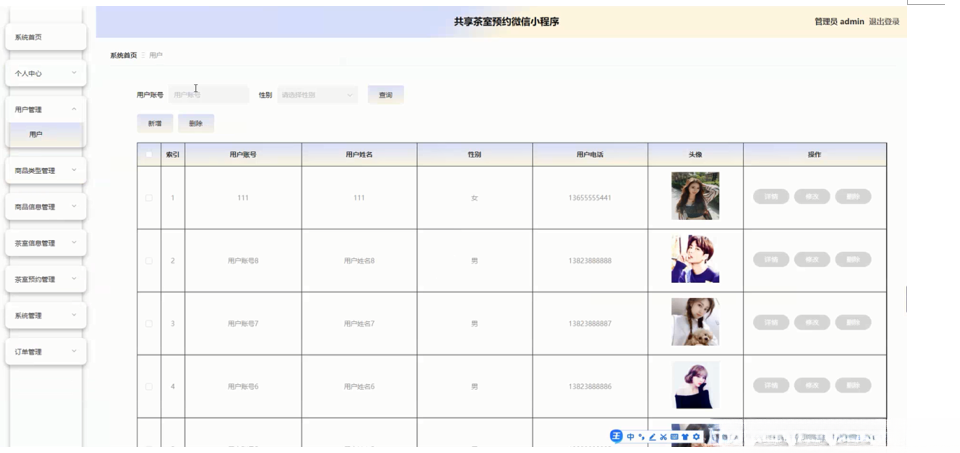
Task: Click the 新增 add button
Action: 155,124
